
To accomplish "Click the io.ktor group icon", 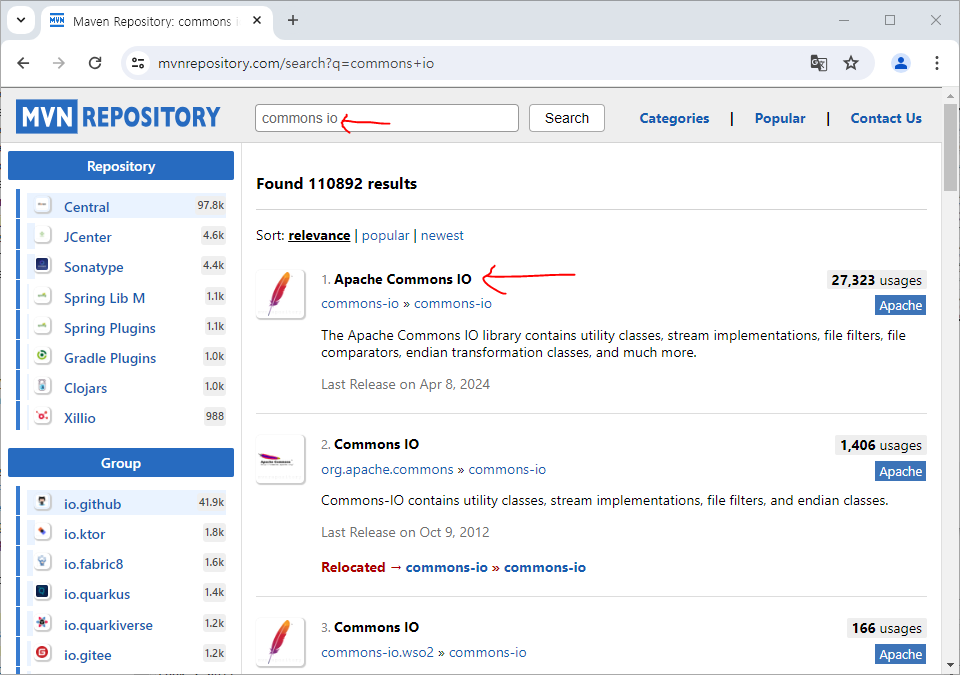I will (x=42, y=532).
